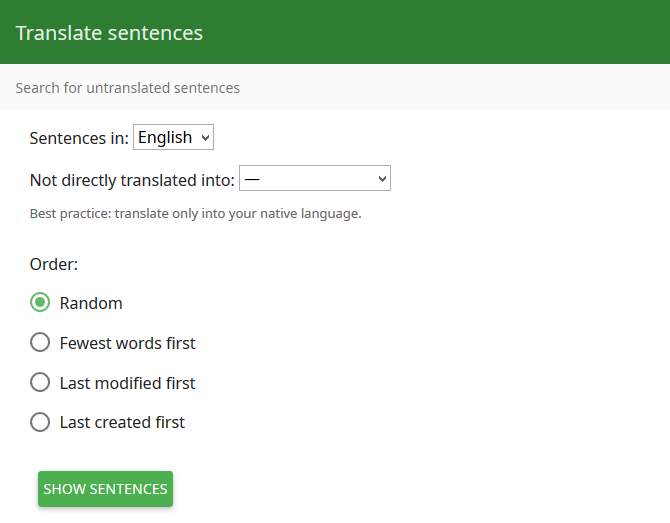The width and height of the screenshot is (670, 523).
Task: Choose the 'Fewest words first' radio button
Action: (x=40, y=342)
